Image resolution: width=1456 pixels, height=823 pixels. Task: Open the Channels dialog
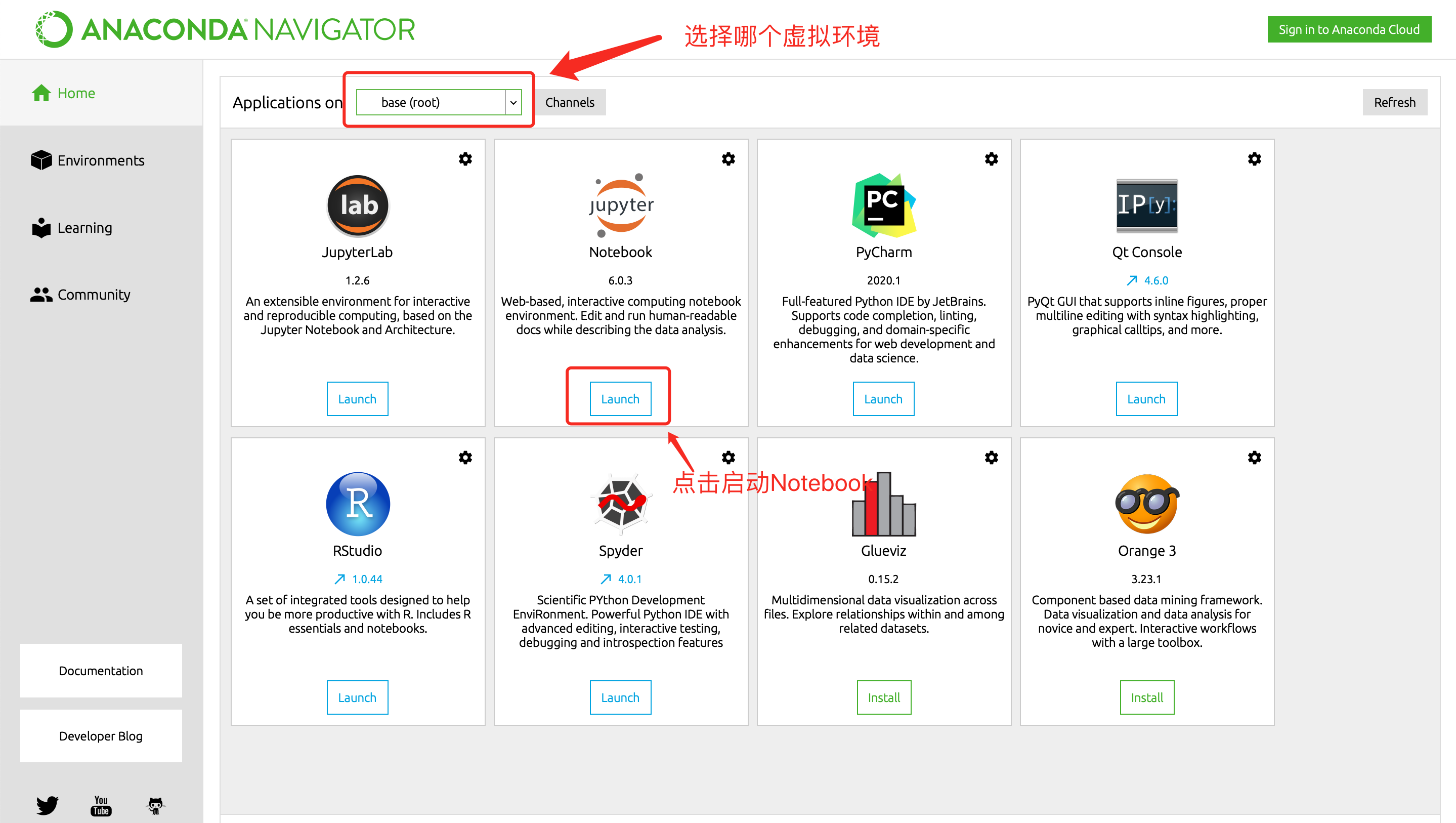(569, 102)
